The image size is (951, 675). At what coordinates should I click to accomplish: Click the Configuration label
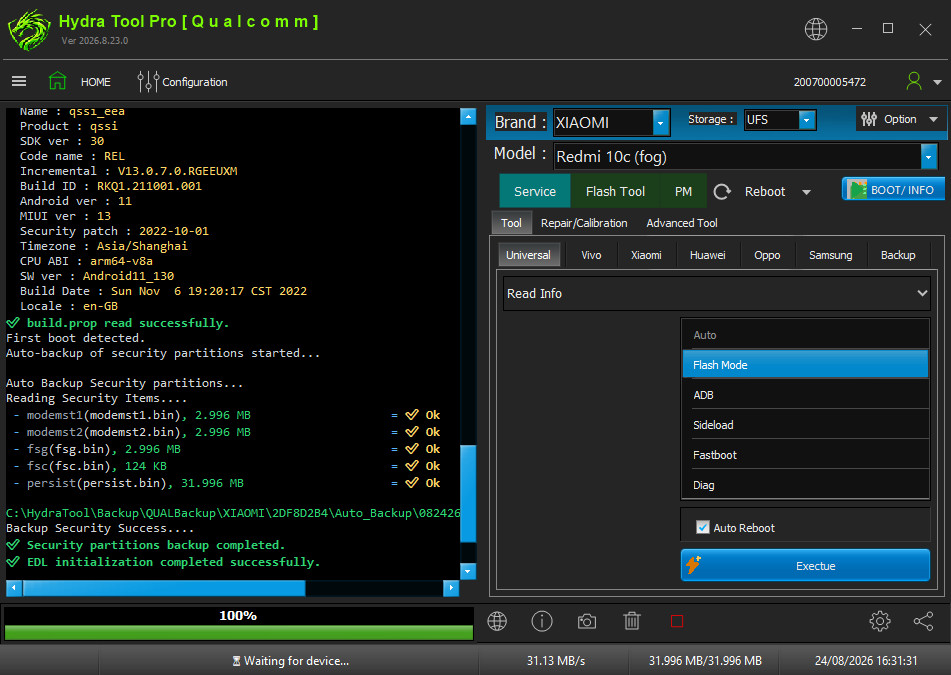click(x=195, y=82)
